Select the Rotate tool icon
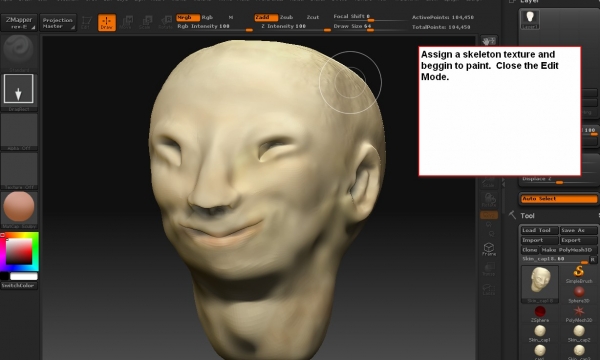 coord(166,23)
